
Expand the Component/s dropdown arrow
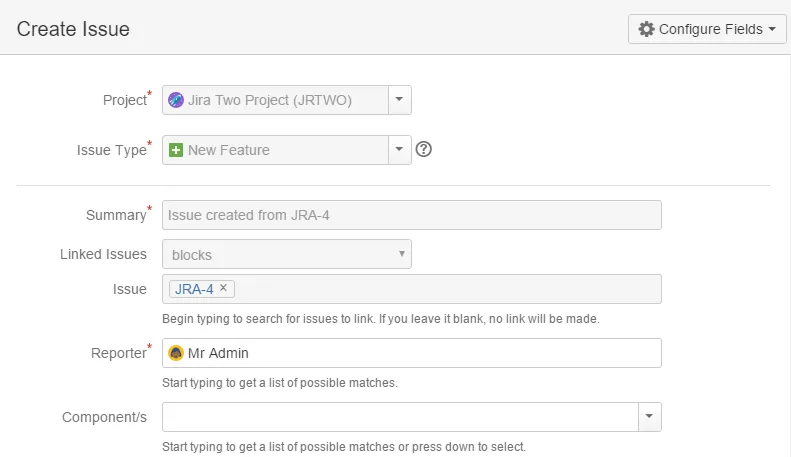coord(650,417)
